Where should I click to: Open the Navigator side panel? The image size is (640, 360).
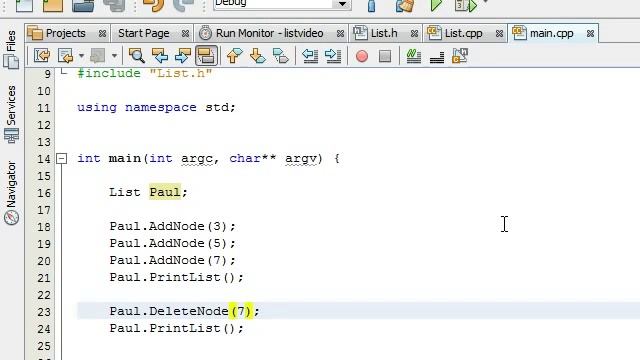[11, 193]
